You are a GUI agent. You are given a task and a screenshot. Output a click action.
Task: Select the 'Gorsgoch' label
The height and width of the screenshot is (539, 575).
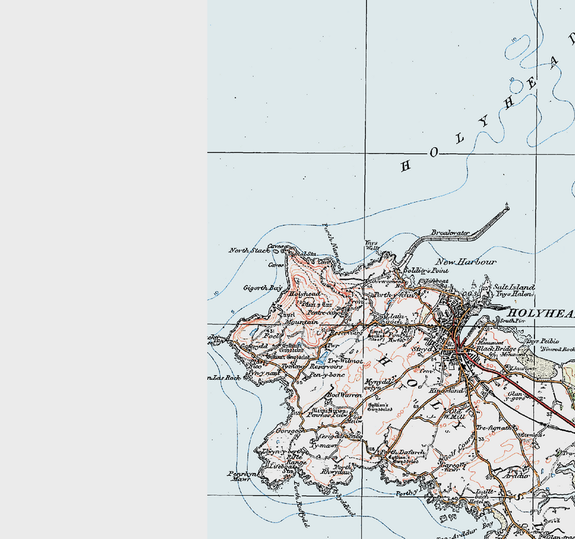pos(289,431)
